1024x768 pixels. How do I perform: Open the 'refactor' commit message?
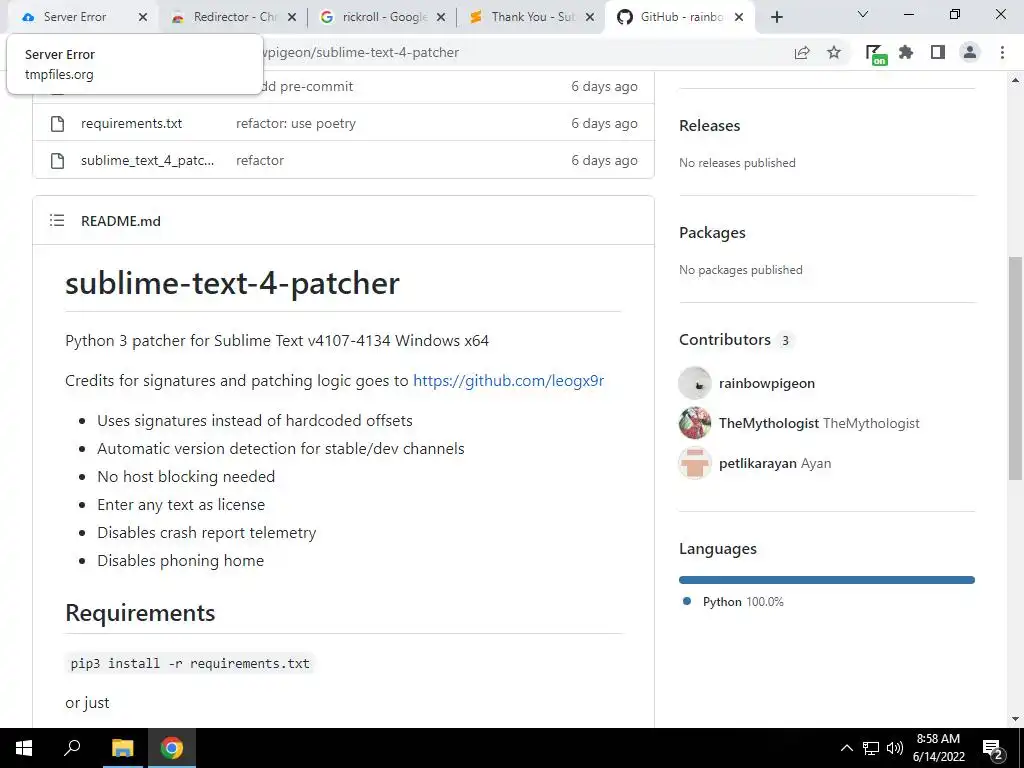click(260, 161)
